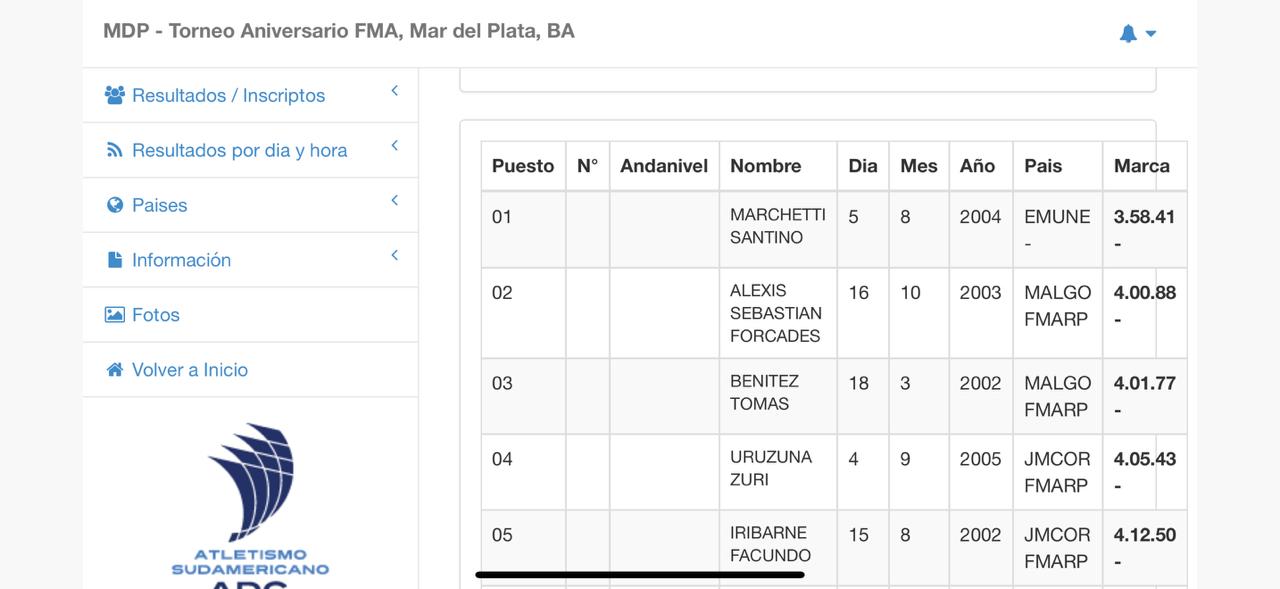1280x589 pixels.
Task: Click the Nombre column header
Action: coord(766,166)
